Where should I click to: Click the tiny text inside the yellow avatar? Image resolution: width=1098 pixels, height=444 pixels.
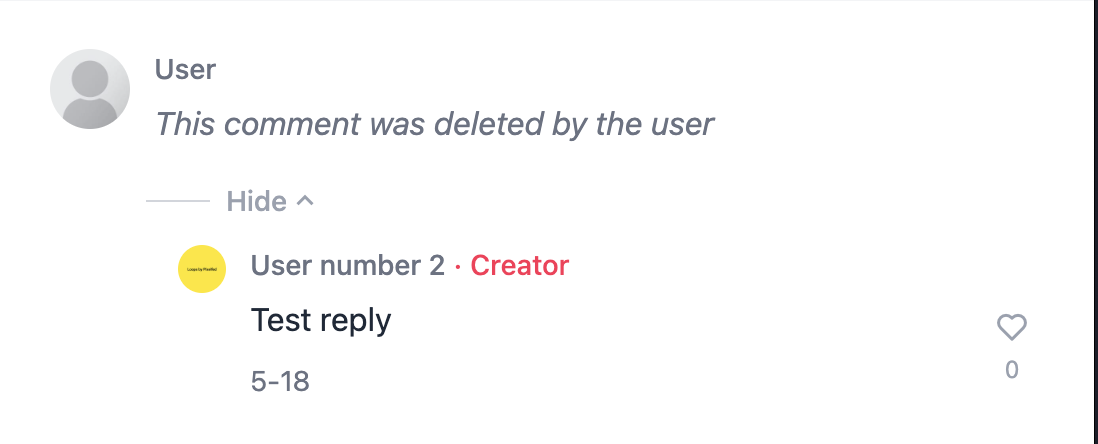click(202, 270)
